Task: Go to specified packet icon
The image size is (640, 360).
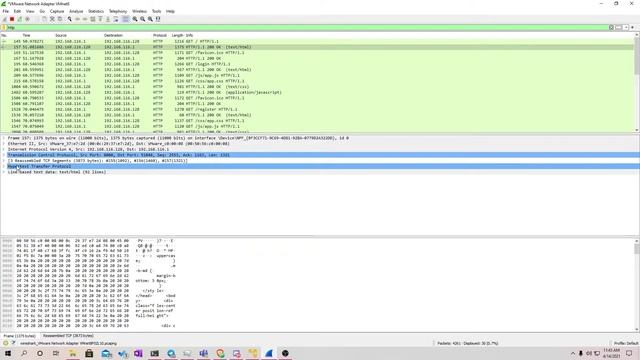Action: coord(93,19)
